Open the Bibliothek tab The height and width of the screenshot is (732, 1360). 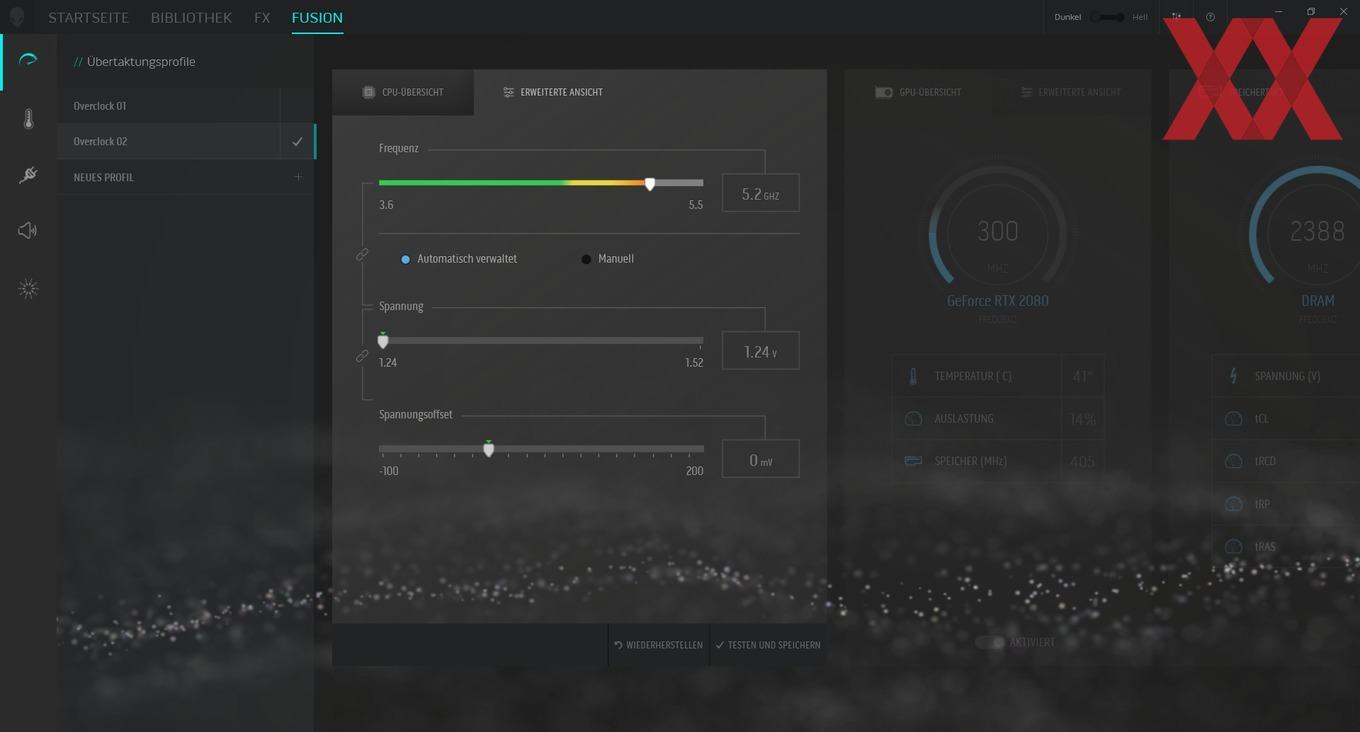coord(191,18)
